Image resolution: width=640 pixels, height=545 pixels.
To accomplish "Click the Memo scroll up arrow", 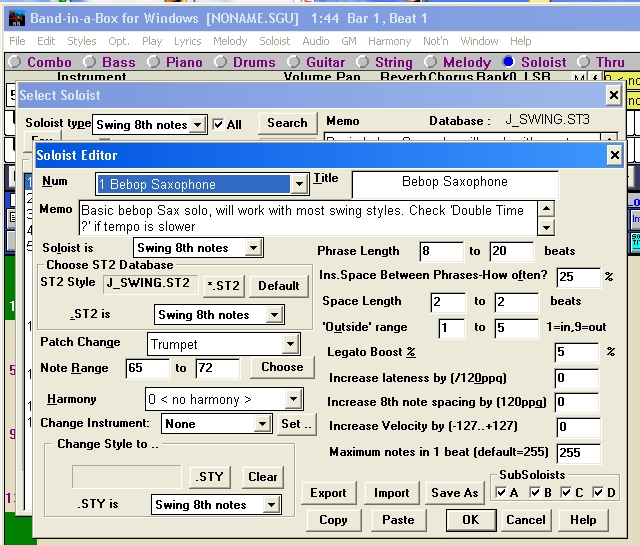I will pos(546,209).
